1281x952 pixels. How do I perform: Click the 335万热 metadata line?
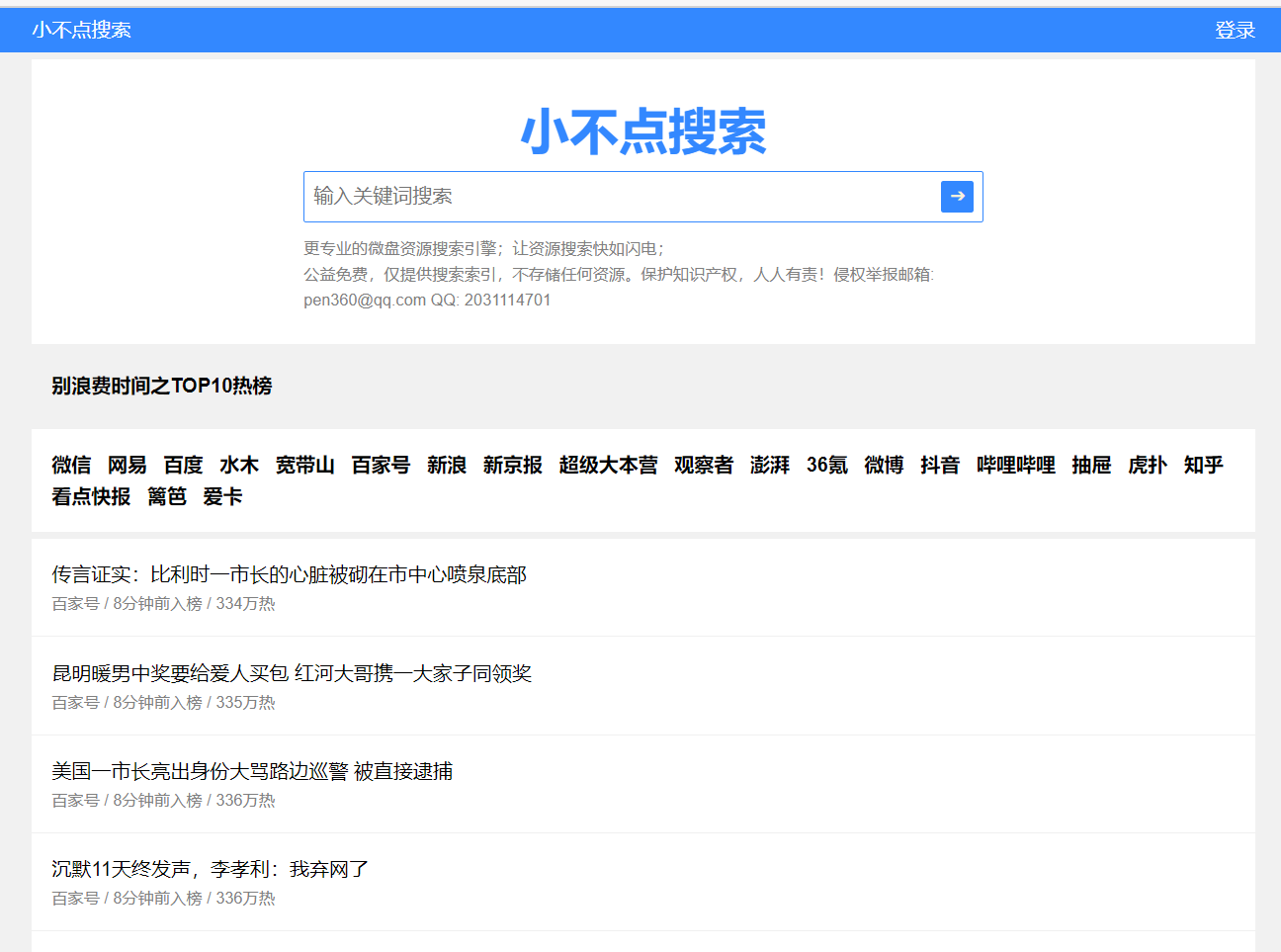163,702
